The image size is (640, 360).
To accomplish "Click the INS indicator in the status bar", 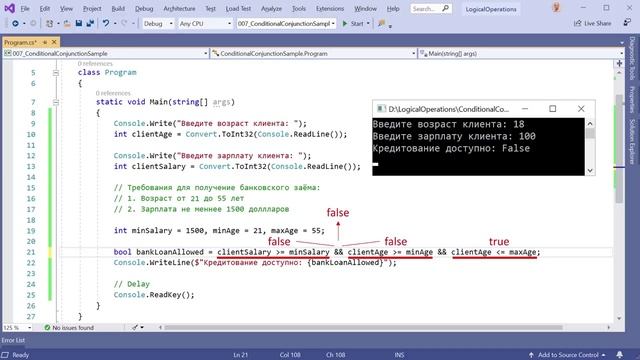I will tap(399, 355).
